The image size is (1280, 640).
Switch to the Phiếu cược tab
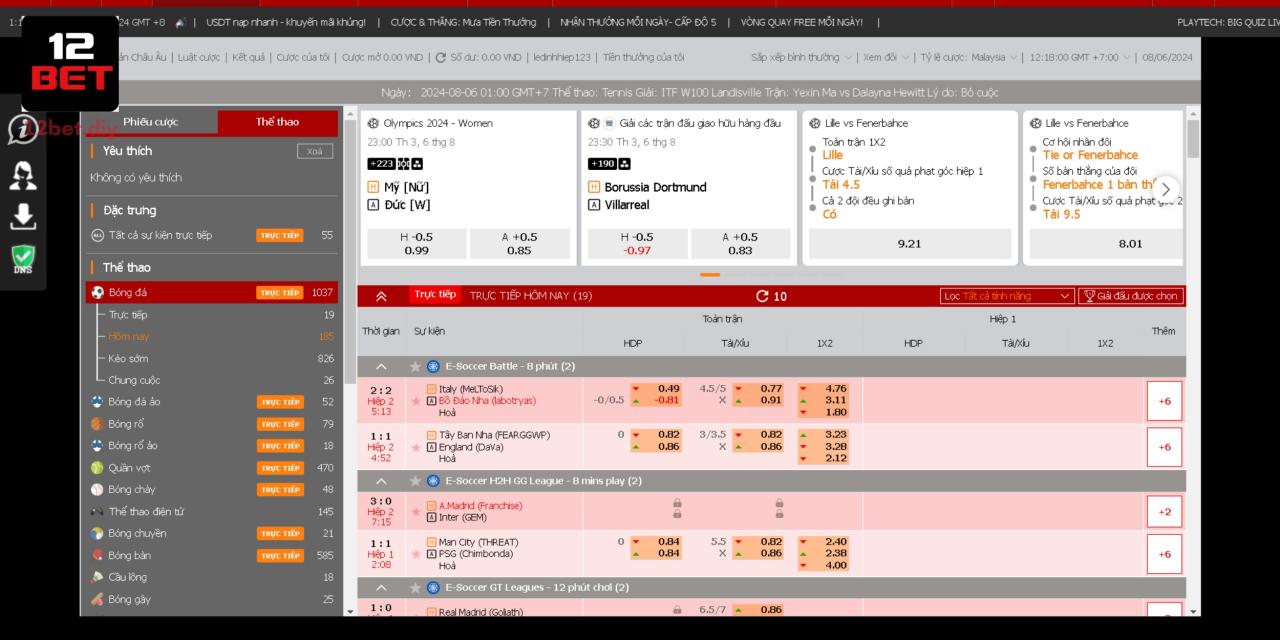click(150, 122)
